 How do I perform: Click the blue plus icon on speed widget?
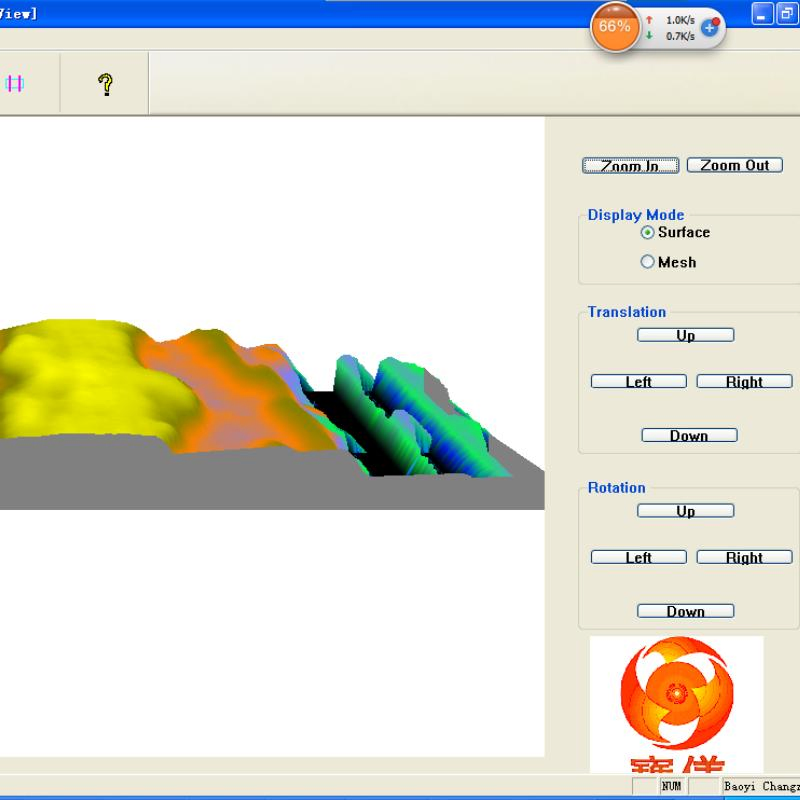point(709,28)
